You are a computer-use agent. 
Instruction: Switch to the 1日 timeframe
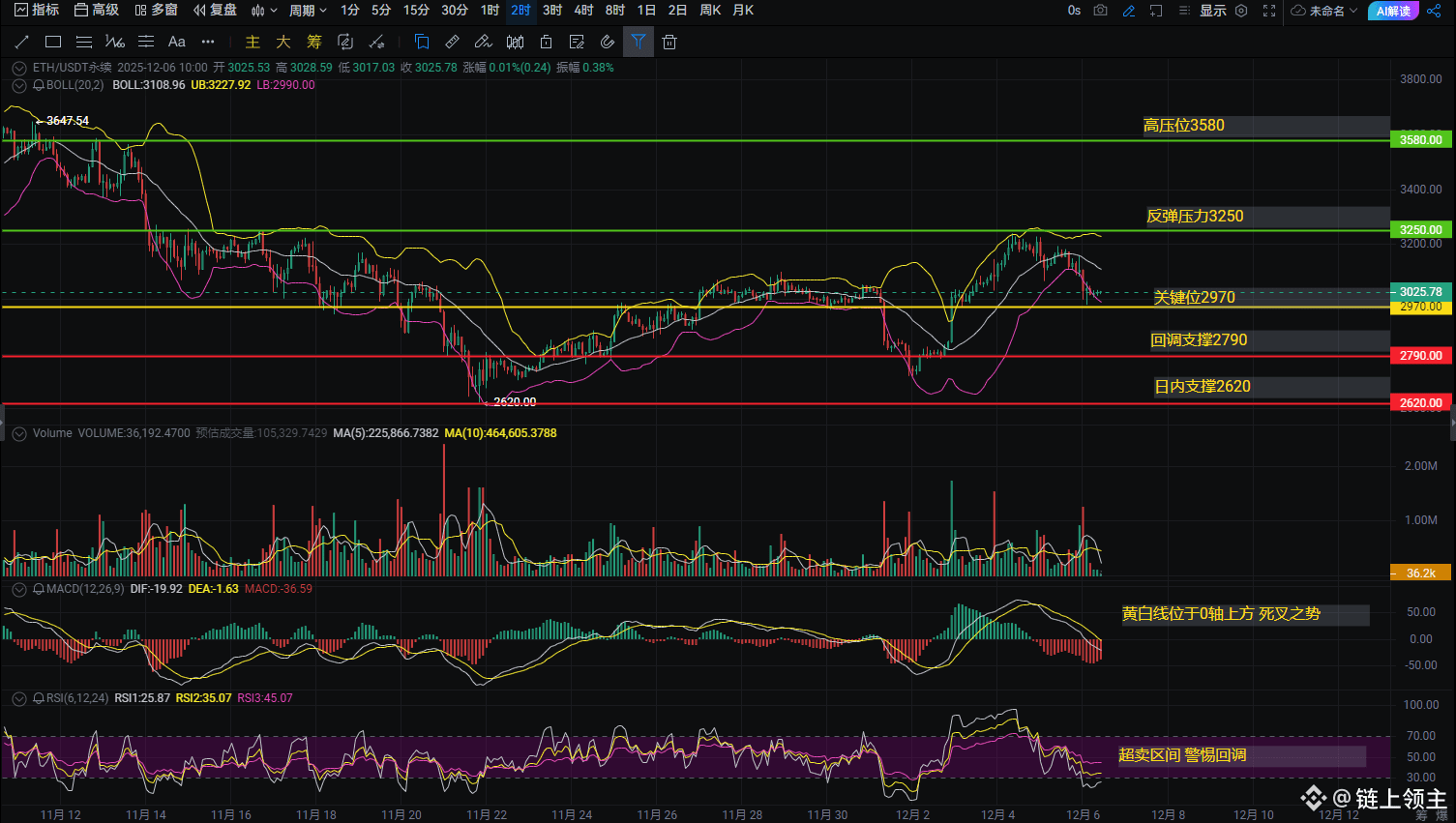646,11
